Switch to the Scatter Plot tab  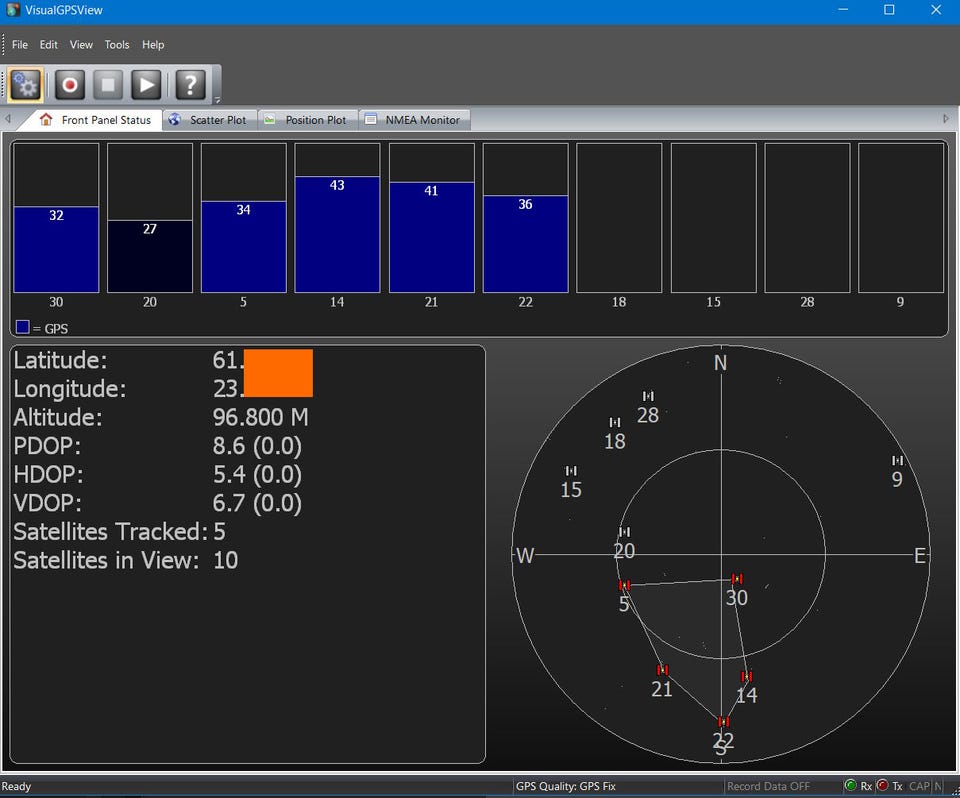[x=209, y=120]
